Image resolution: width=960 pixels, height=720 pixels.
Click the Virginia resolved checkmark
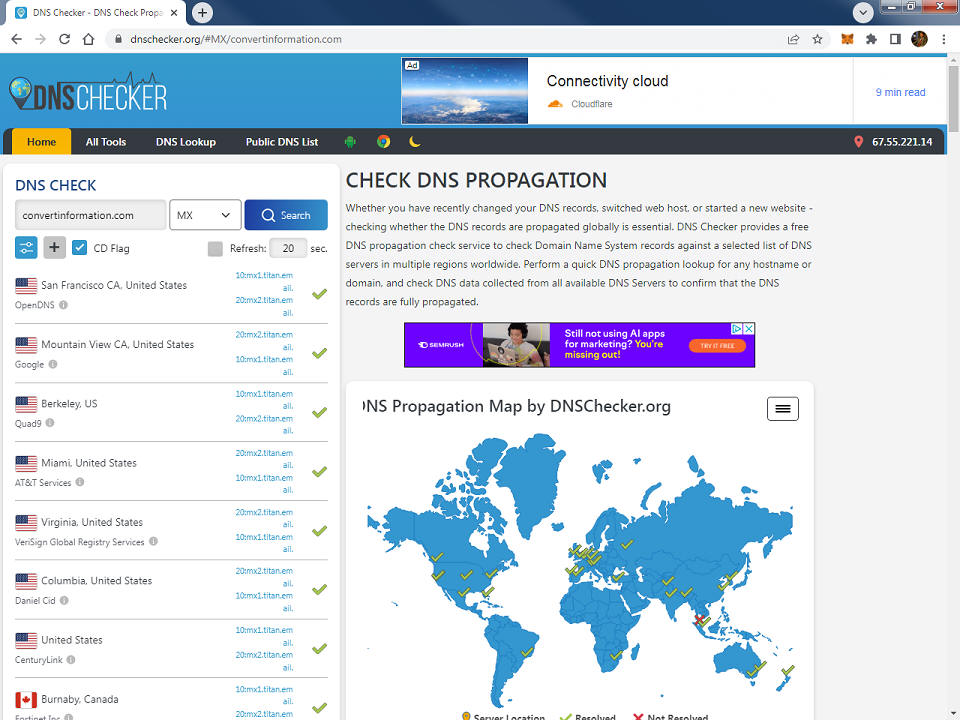point(319,531)
